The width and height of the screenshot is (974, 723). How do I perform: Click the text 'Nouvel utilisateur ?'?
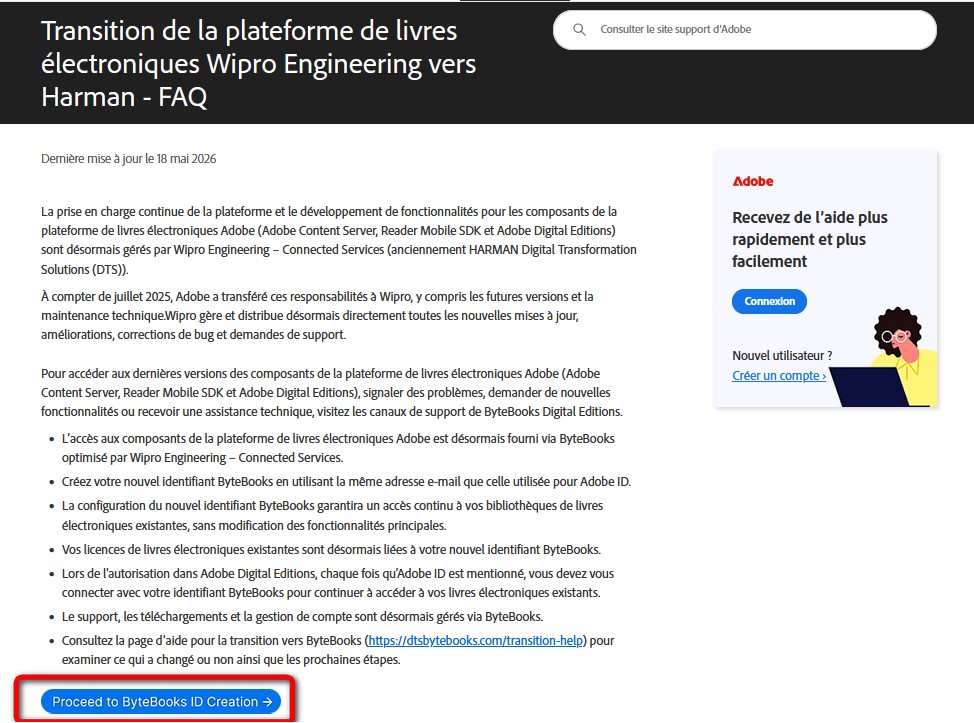(782, 355)
